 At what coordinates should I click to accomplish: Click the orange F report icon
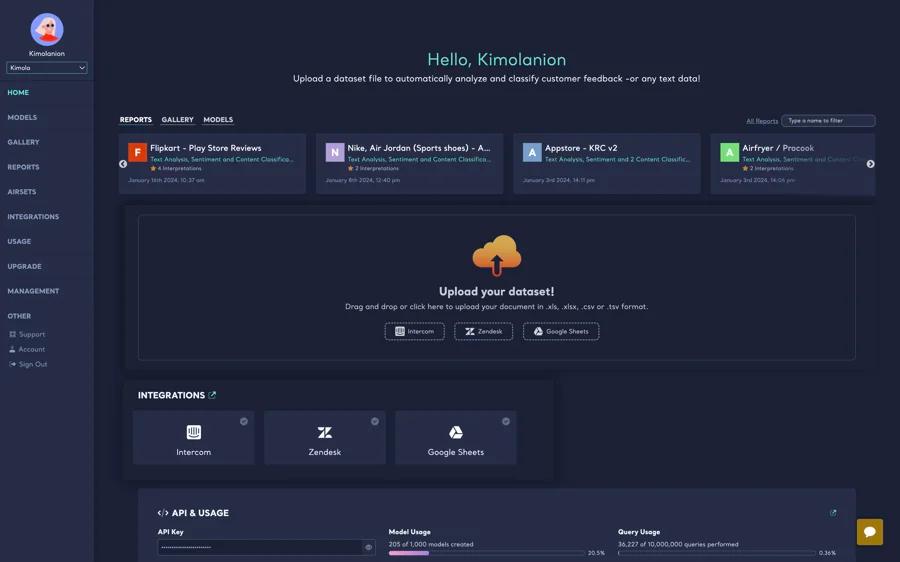138,153
